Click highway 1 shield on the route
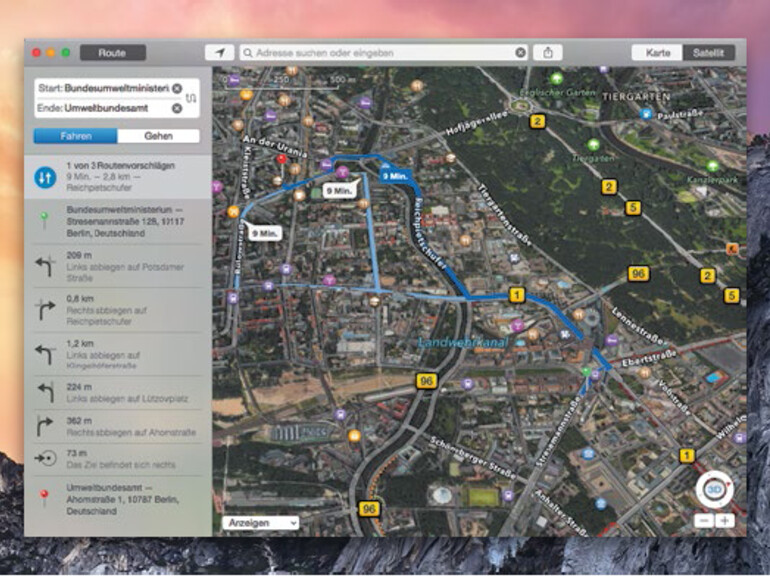This screenshot has width=770, height=578. (516, 295)
